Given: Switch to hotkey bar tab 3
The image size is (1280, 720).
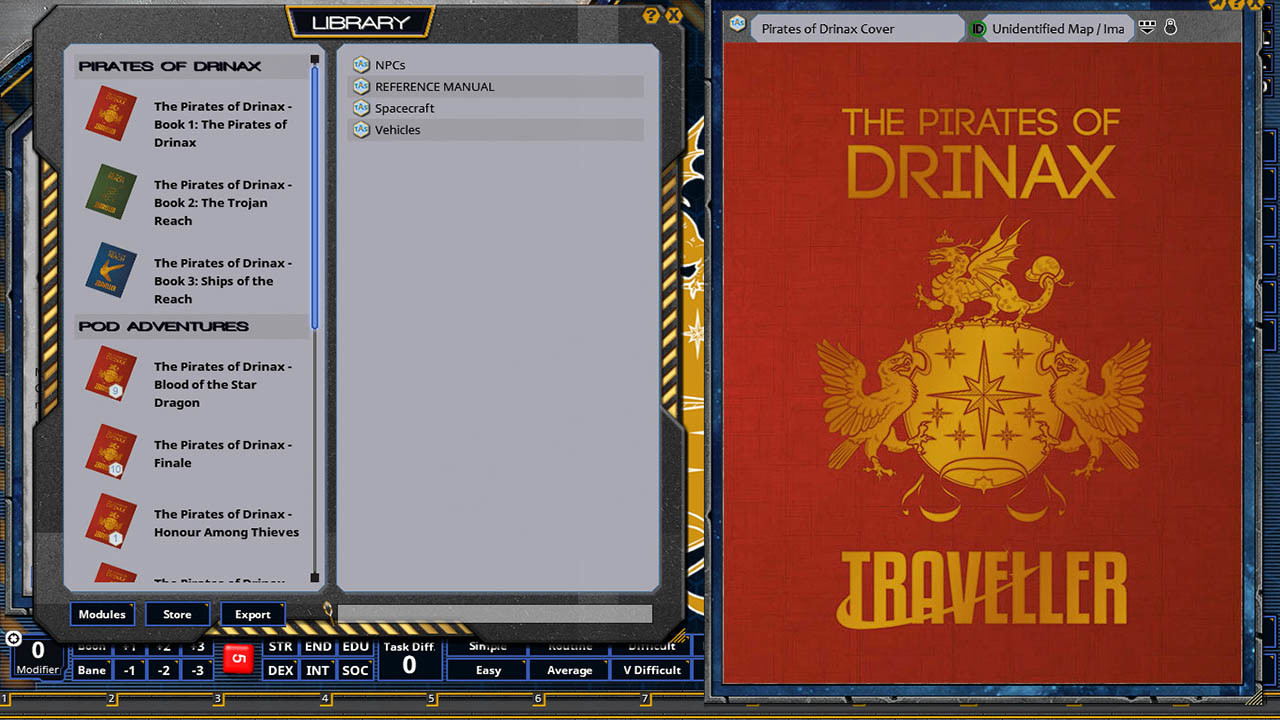Looking at the screenshot, I should [x=217, y=701].
